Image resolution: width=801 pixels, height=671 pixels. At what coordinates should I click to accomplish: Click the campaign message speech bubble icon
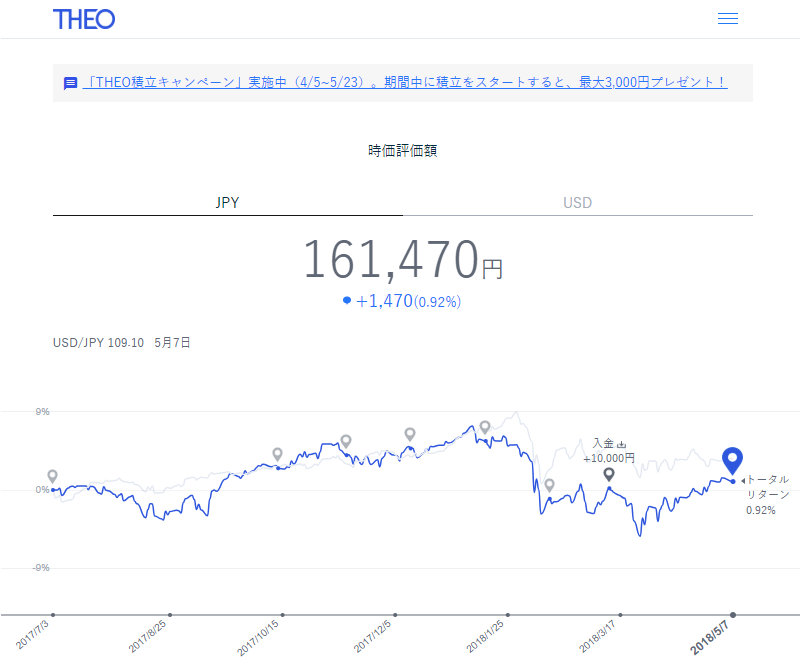(x=70, y=83)
